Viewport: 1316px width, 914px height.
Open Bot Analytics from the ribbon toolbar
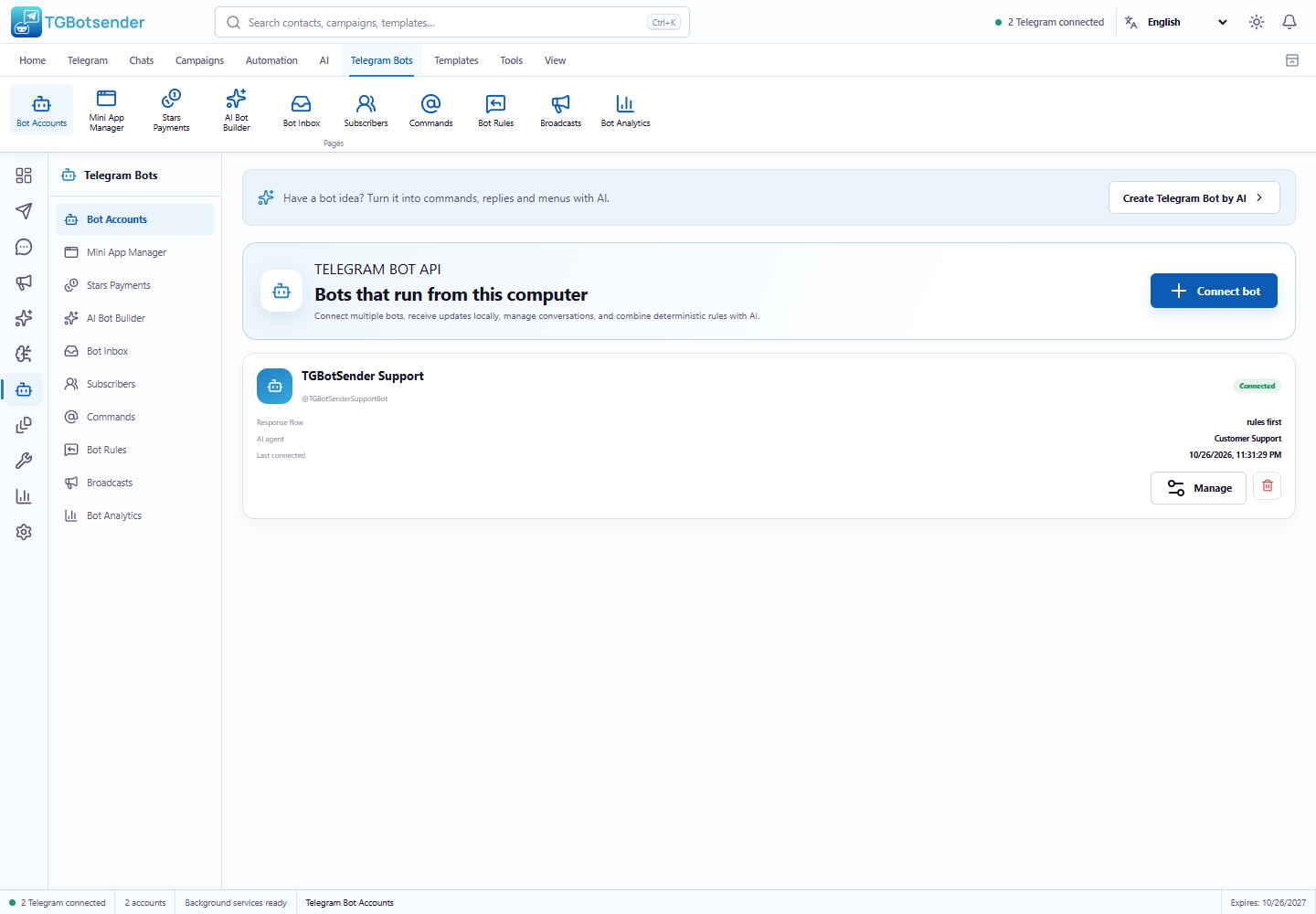626,111
